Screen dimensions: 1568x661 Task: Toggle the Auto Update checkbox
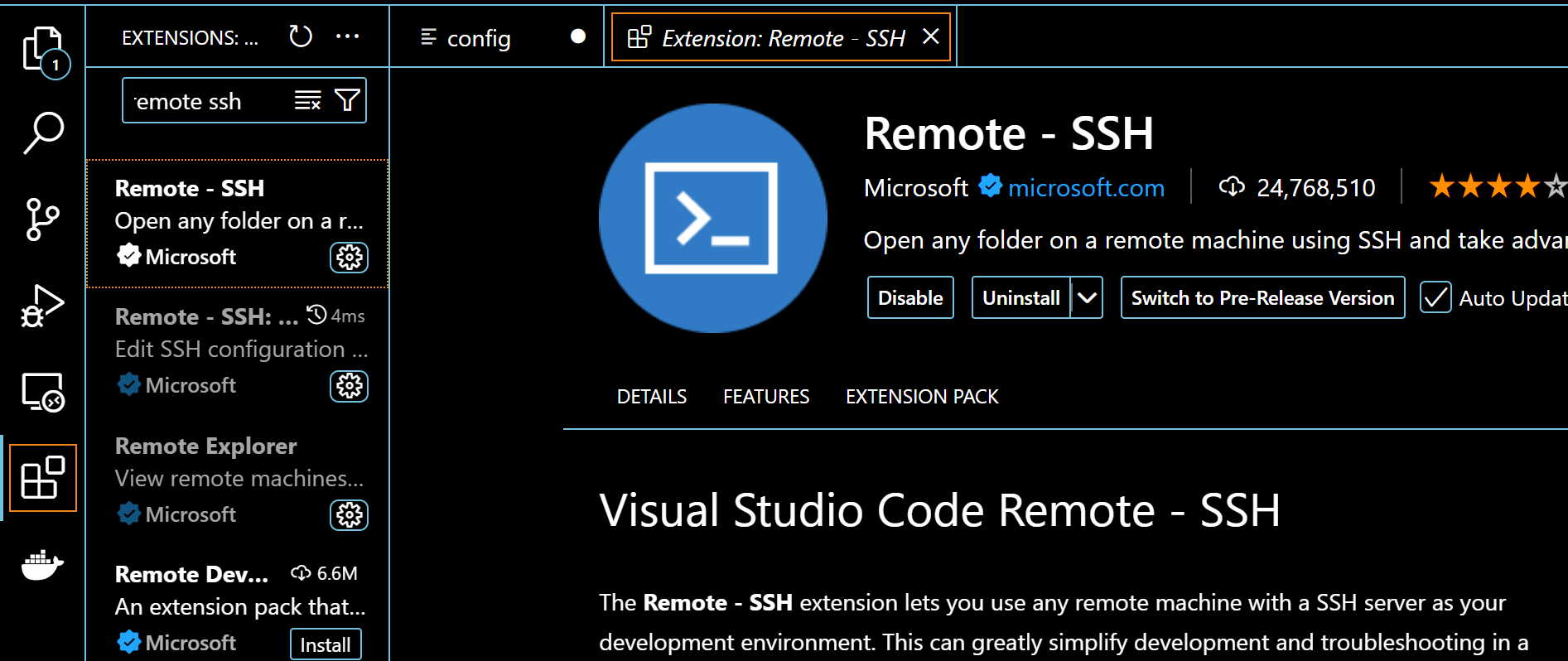[x=1435, y=297]
